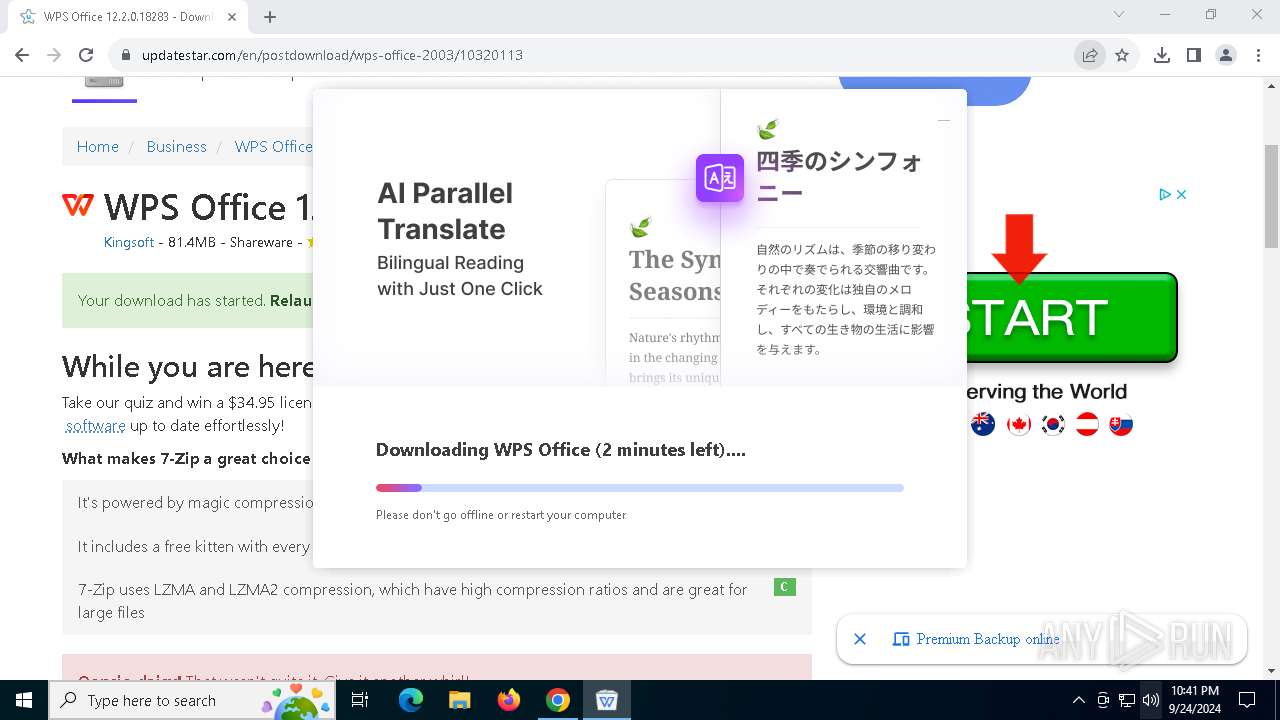The image size is (1280, 720).
Task: Open the taskbar clock and date
Action: click(x=1194, y=700)
